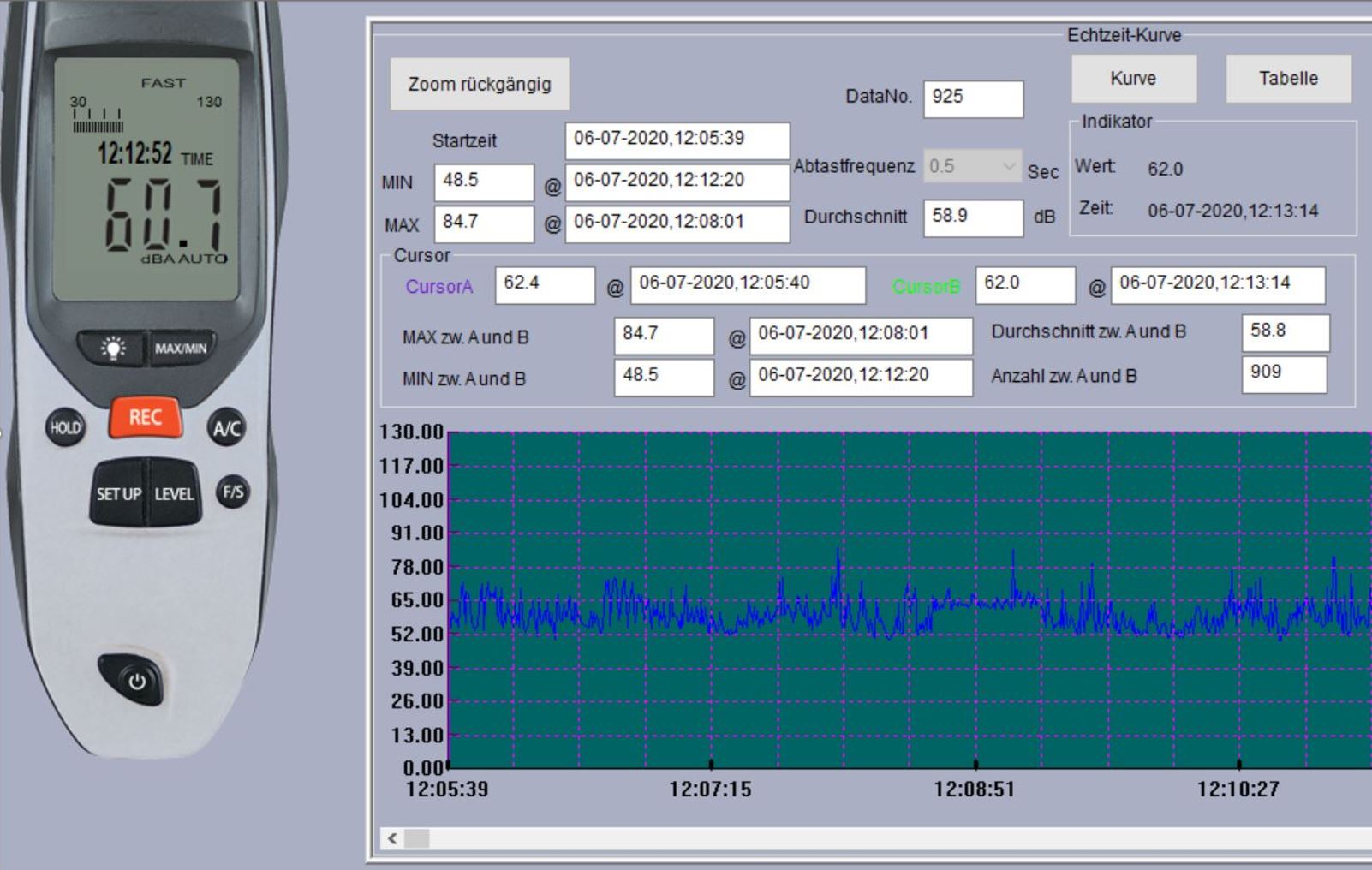The height and width of the screenshot is (870, 1372).
Task: Click the CursorB timestamp field
Action: [1217, 284]
